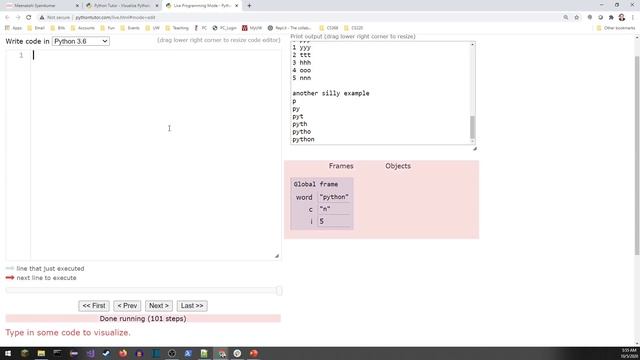Close the Python Tutor Visualize tab
Viewport: 640px width, 360px height.
click(x=157, y=6)
